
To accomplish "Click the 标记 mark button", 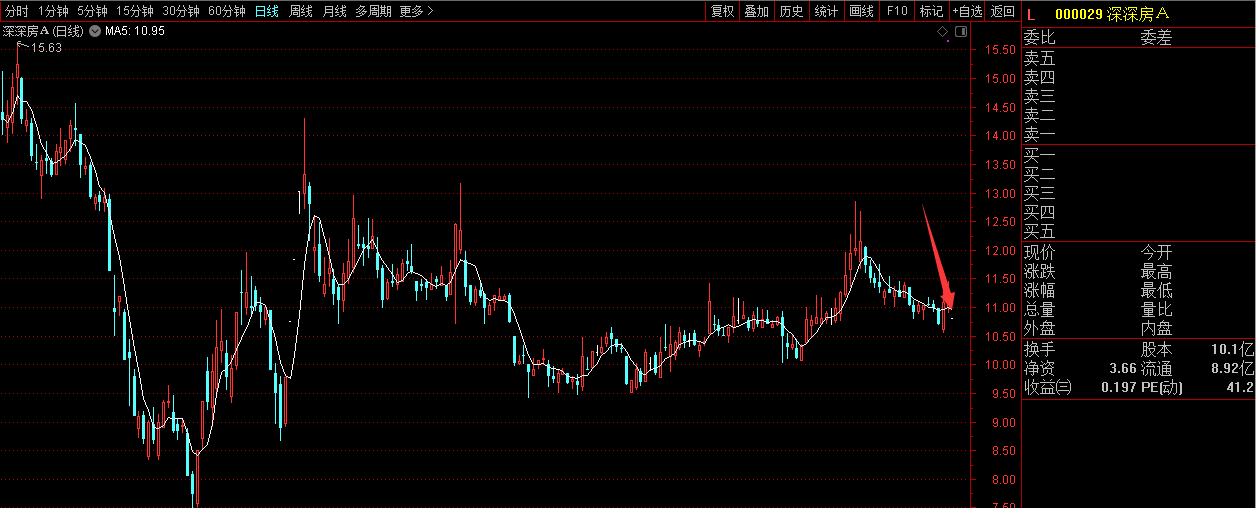I will coord(931,11).
